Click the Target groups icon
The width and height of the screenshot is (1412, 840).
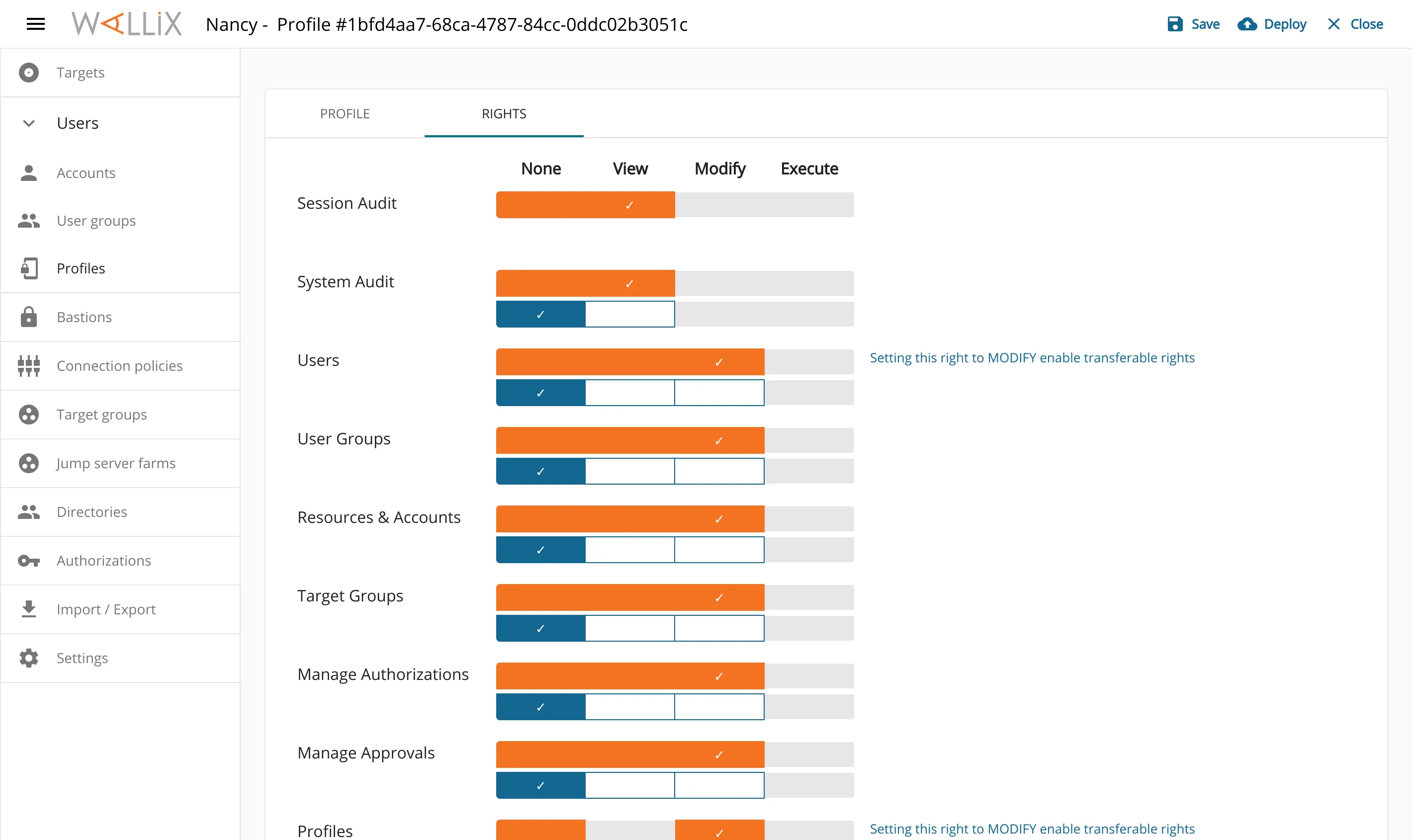pyautogui.click(x=29, y=415)
